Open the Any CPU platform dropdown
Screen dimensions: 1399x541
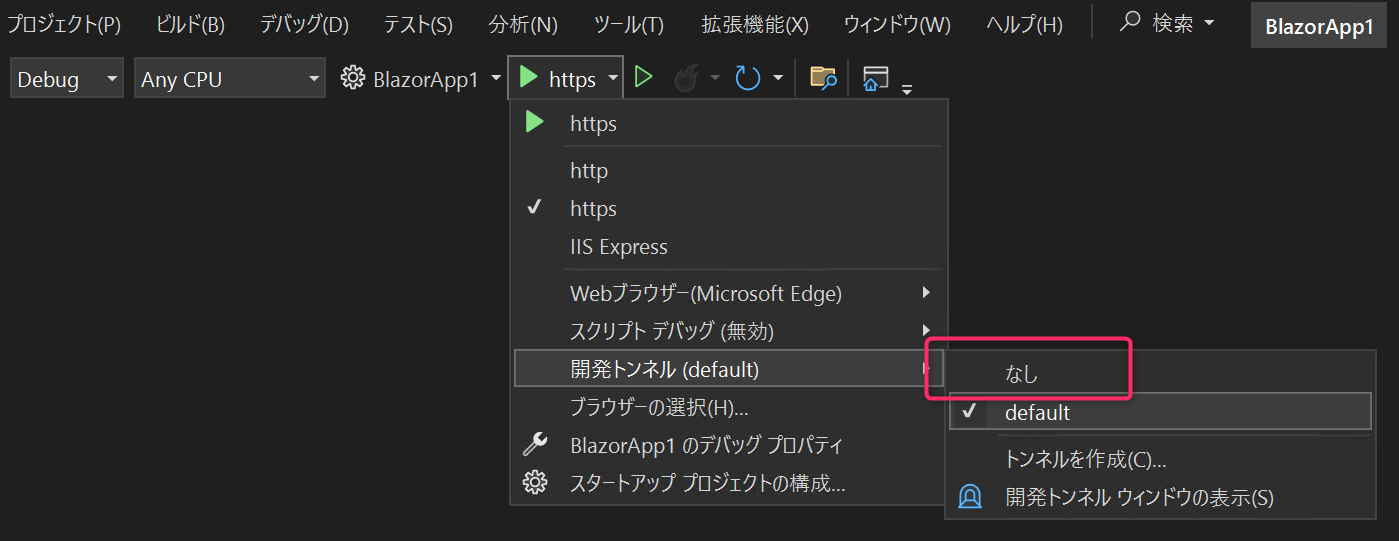230,79
